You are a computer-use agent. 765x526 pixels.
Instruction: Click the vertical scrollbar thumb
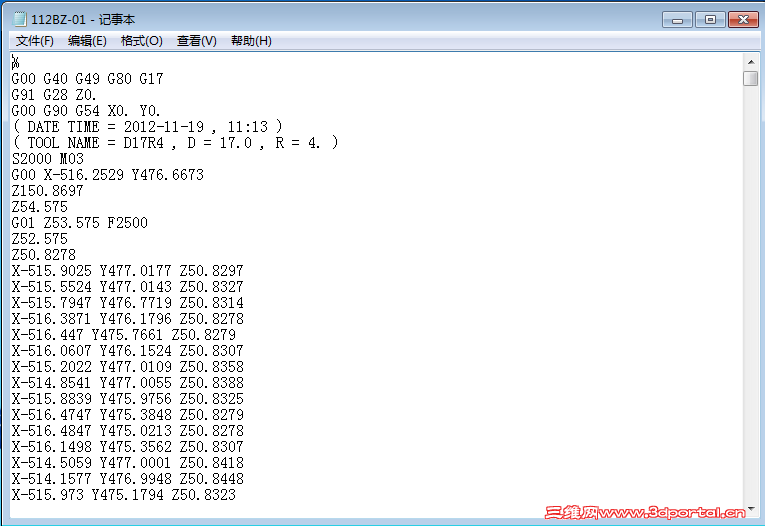pos(751,79)
